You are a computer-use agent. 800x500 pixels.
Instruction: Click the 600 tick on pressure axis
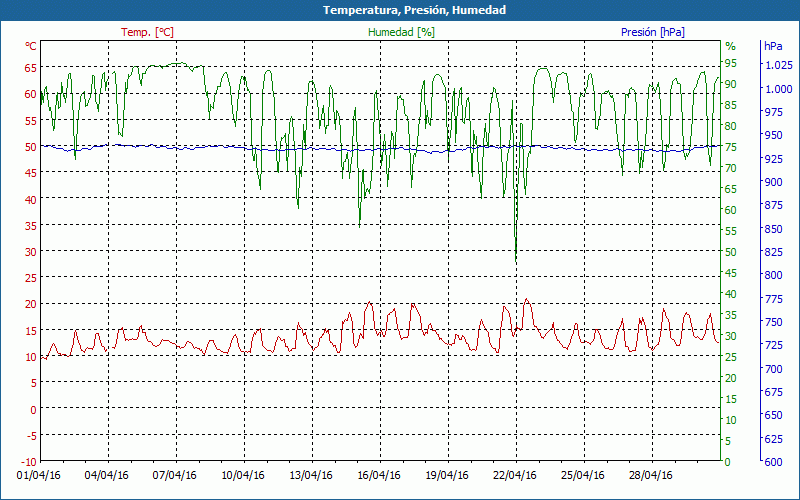tap(773, 462)
